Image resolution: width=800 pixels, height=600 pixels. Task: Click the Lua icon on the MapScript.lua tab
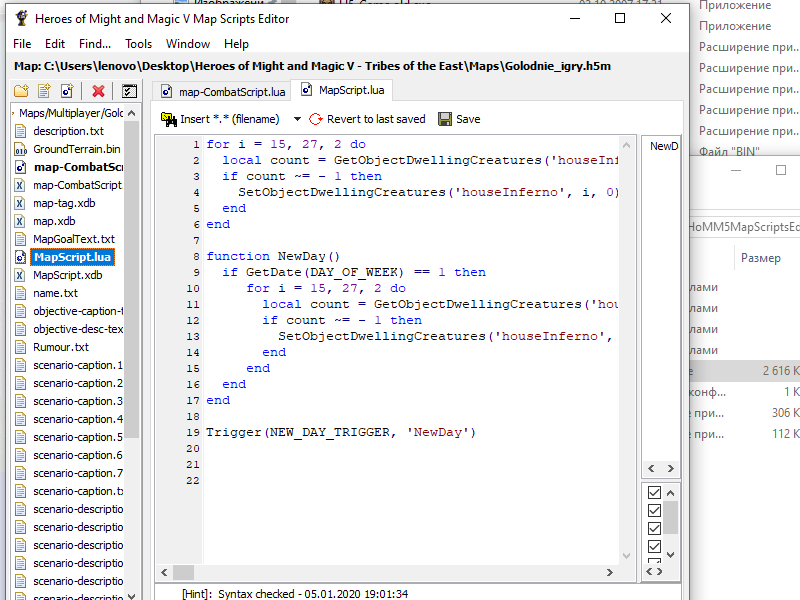pos(306,90)
